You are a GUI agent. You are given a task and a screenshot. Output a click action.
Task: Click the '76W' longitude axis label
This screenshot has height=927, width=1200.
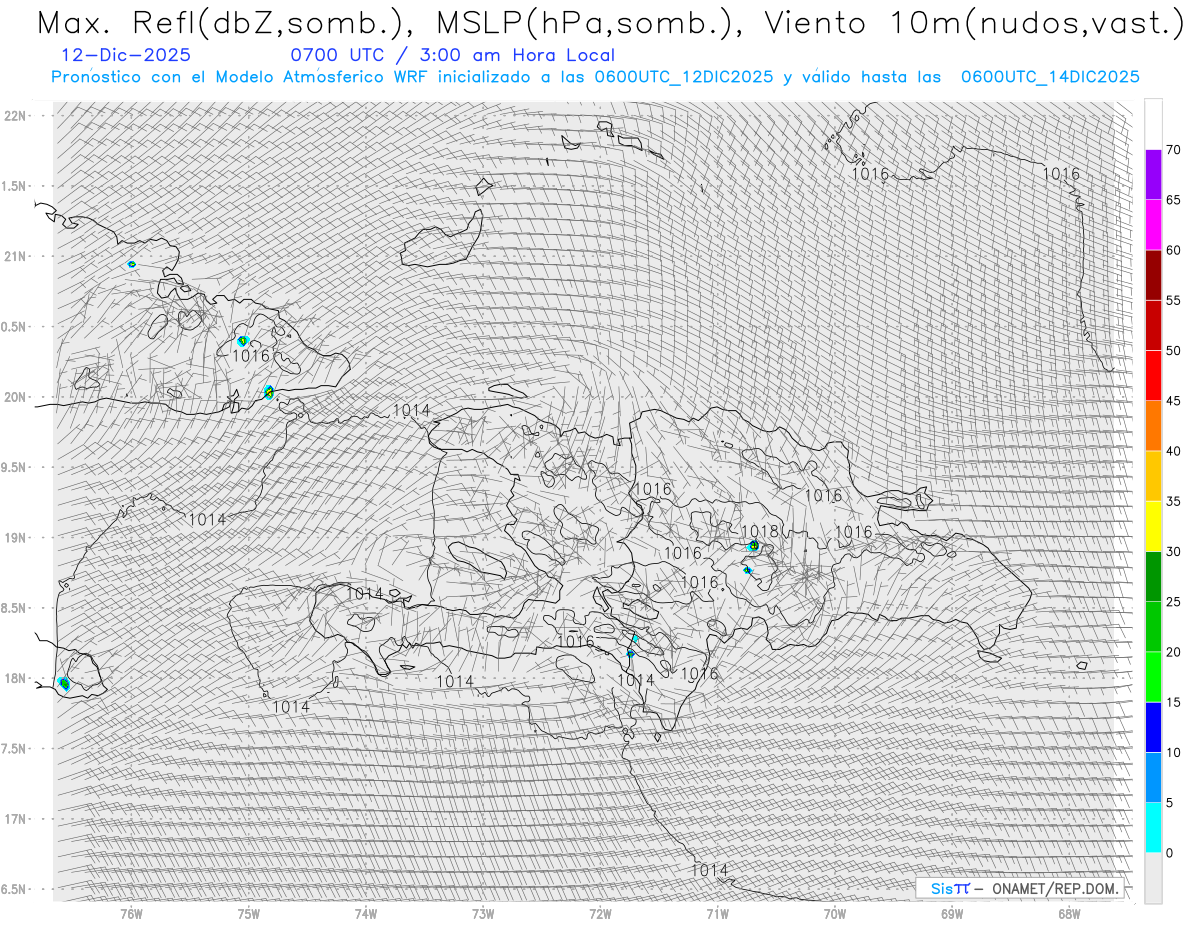(x=131, y=914)
